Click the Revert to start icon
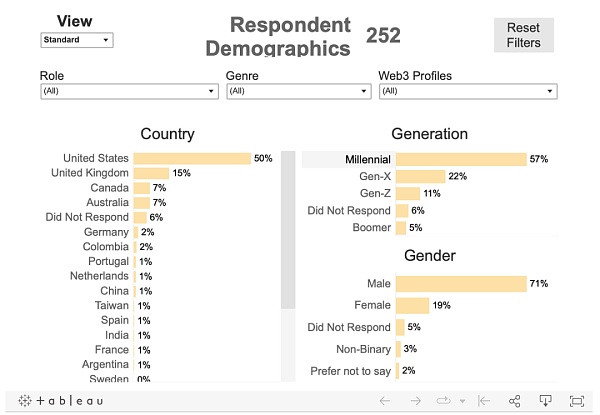600x415 pixels. (x=483, y=401)
